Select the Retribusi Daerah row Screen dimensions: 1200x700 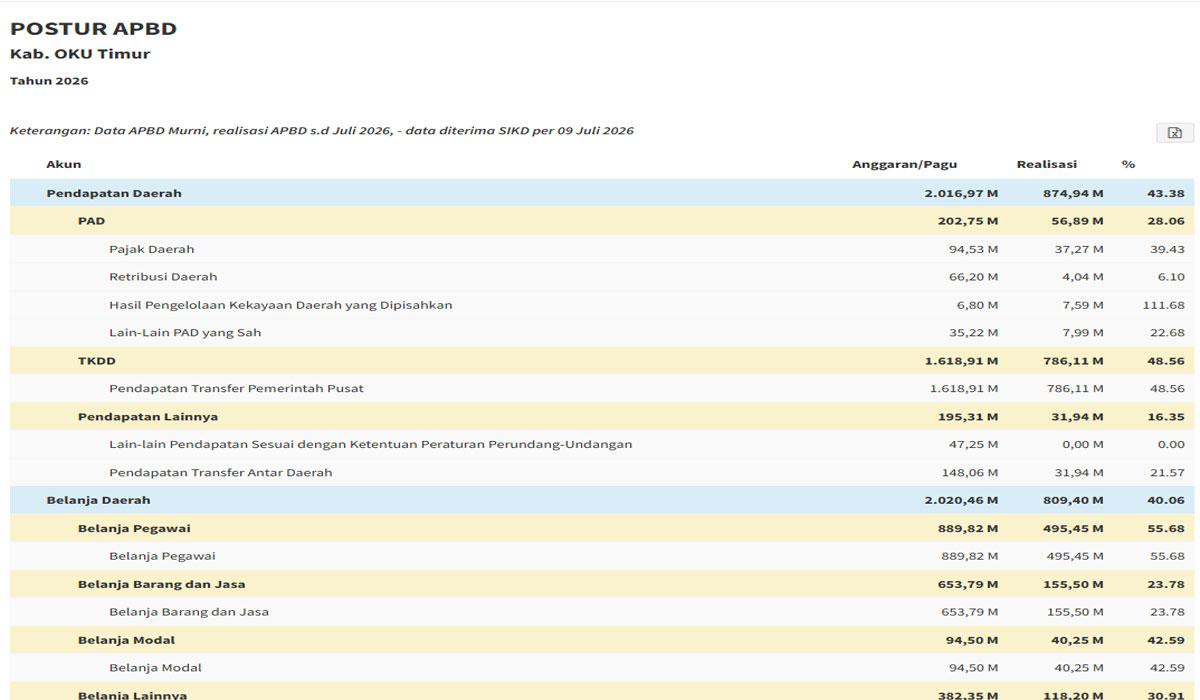602,277
